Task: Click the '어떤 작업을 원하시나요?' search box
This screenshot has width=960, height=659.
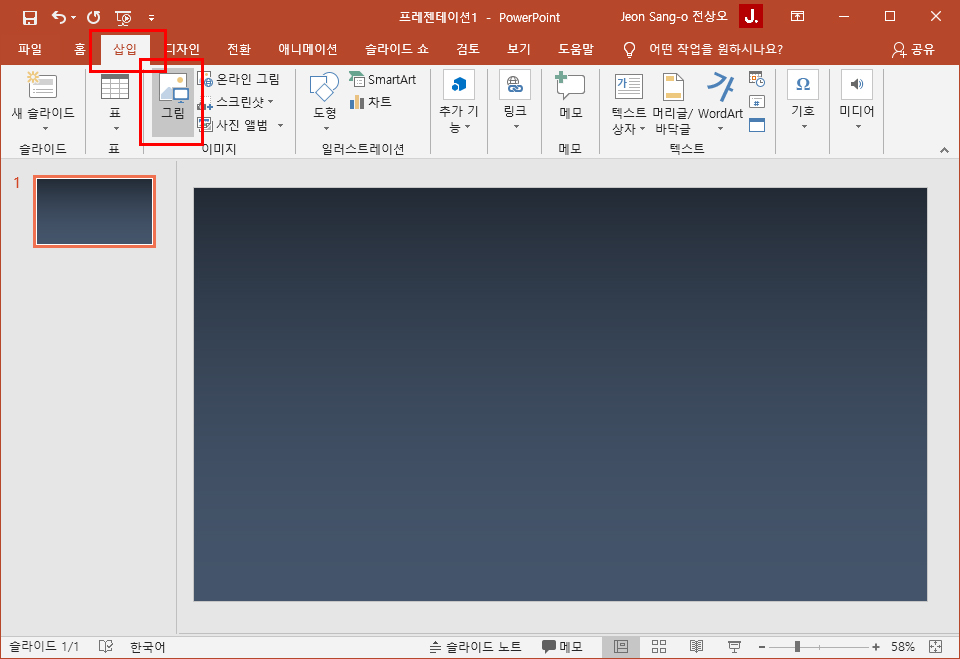Action: click(x=716, y=49)
